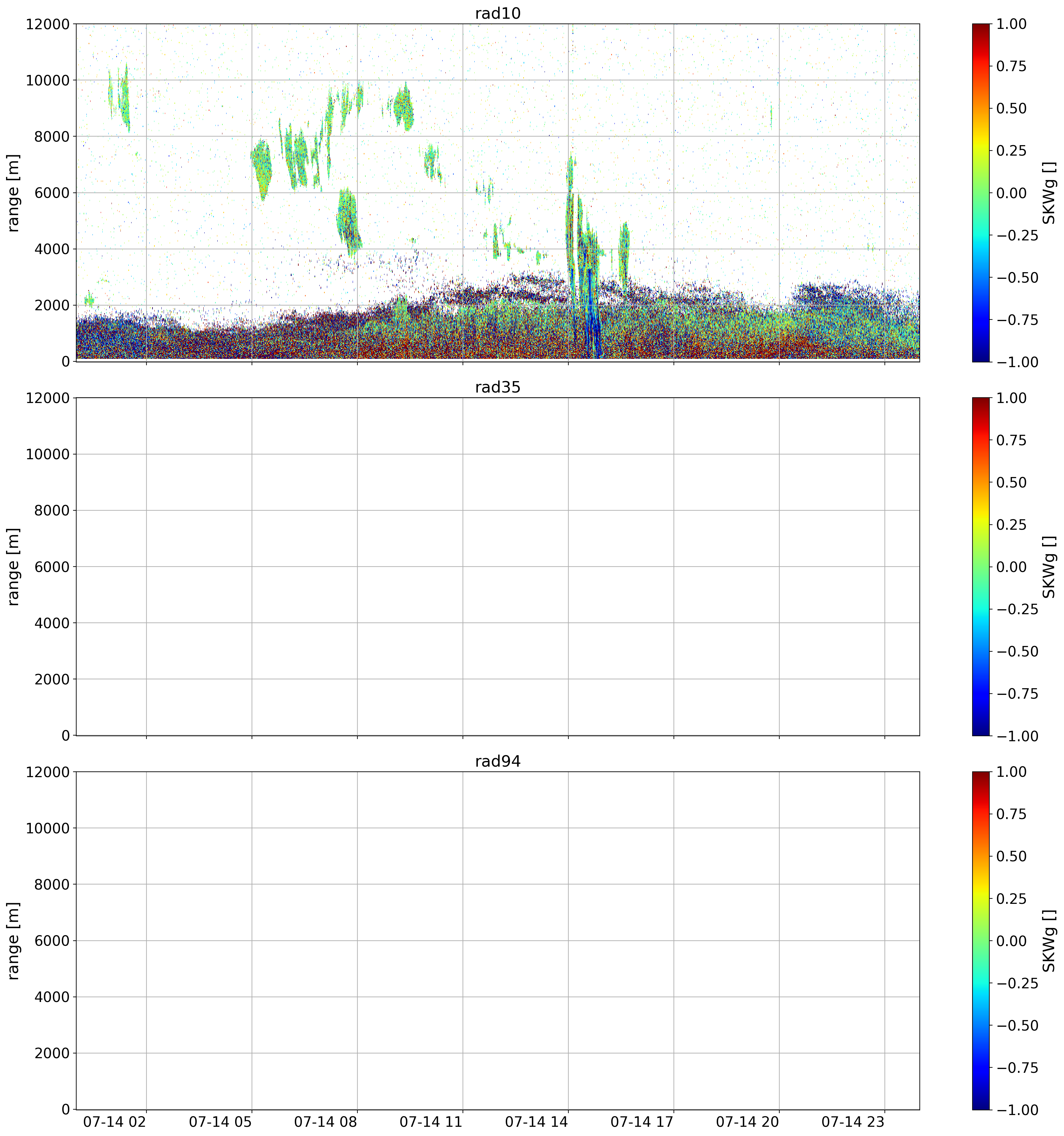Click the 8000 tick on rad10 y-axis
The height and width of the screenshot is (1136, 1064).
tap(52, 137)
